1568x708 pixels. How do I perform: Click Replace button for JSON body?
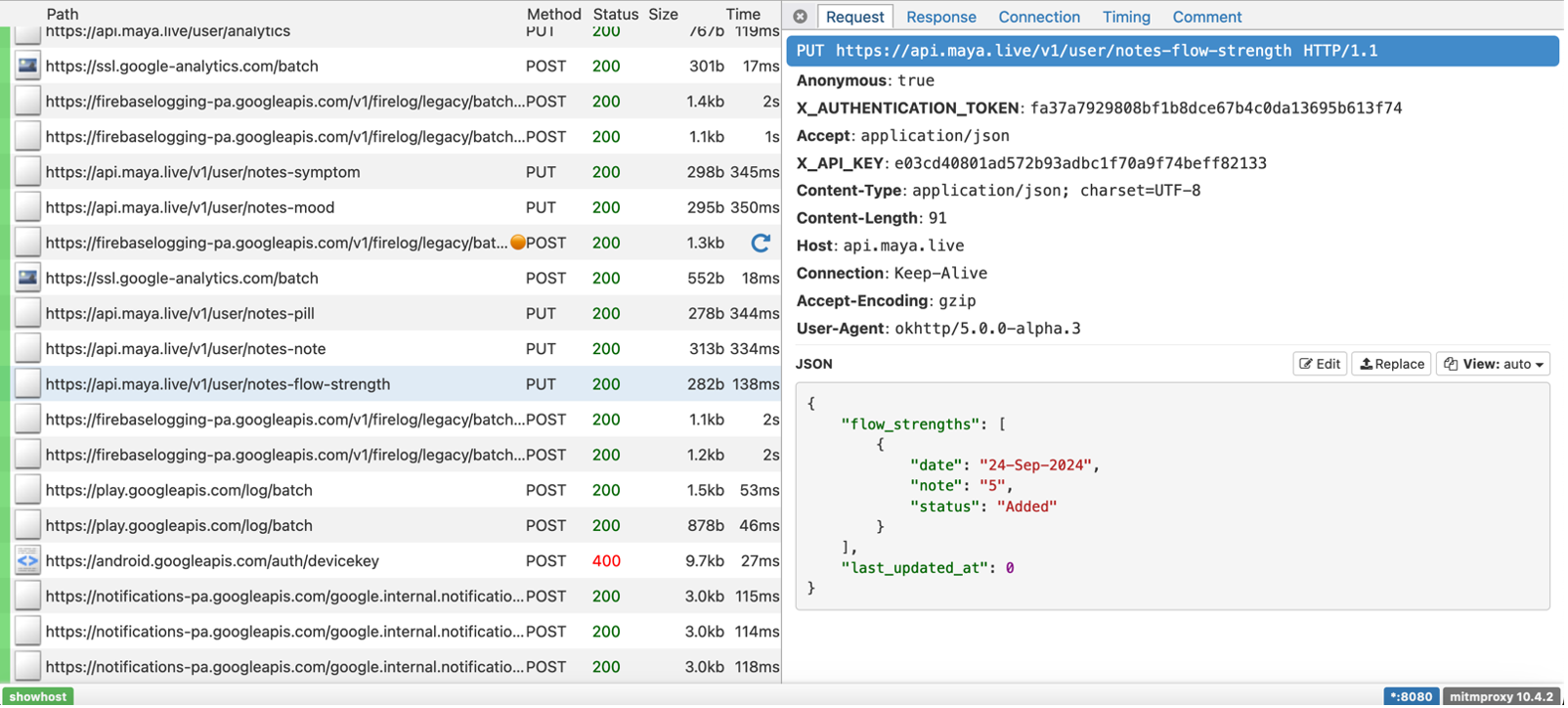(x=1391, y=364)
